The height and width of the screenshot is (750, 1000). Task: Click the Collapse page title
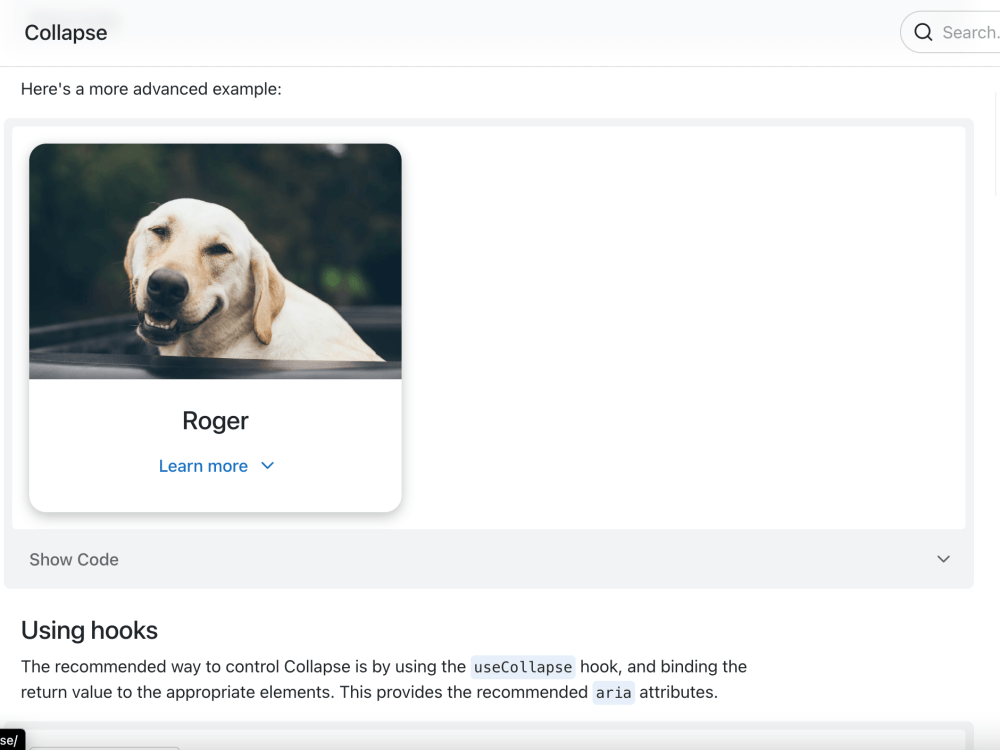click(x=66, y=32)
